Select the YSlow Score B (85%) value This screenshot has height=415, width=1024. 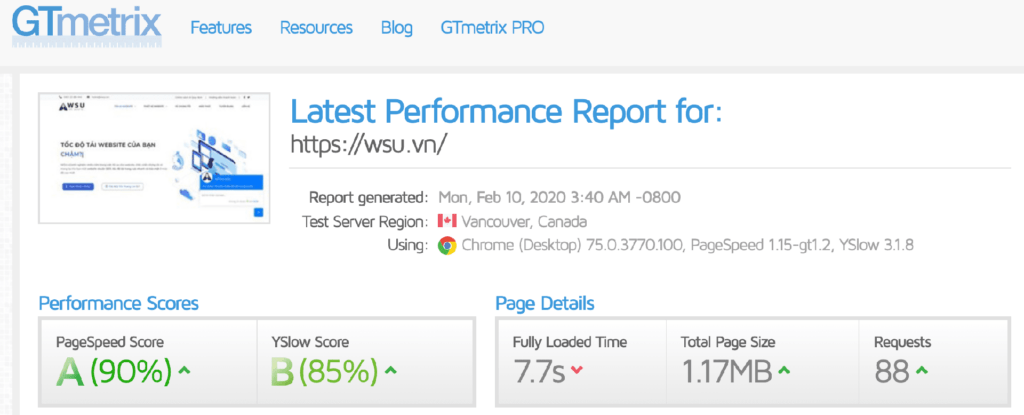(x=325, y=372)
